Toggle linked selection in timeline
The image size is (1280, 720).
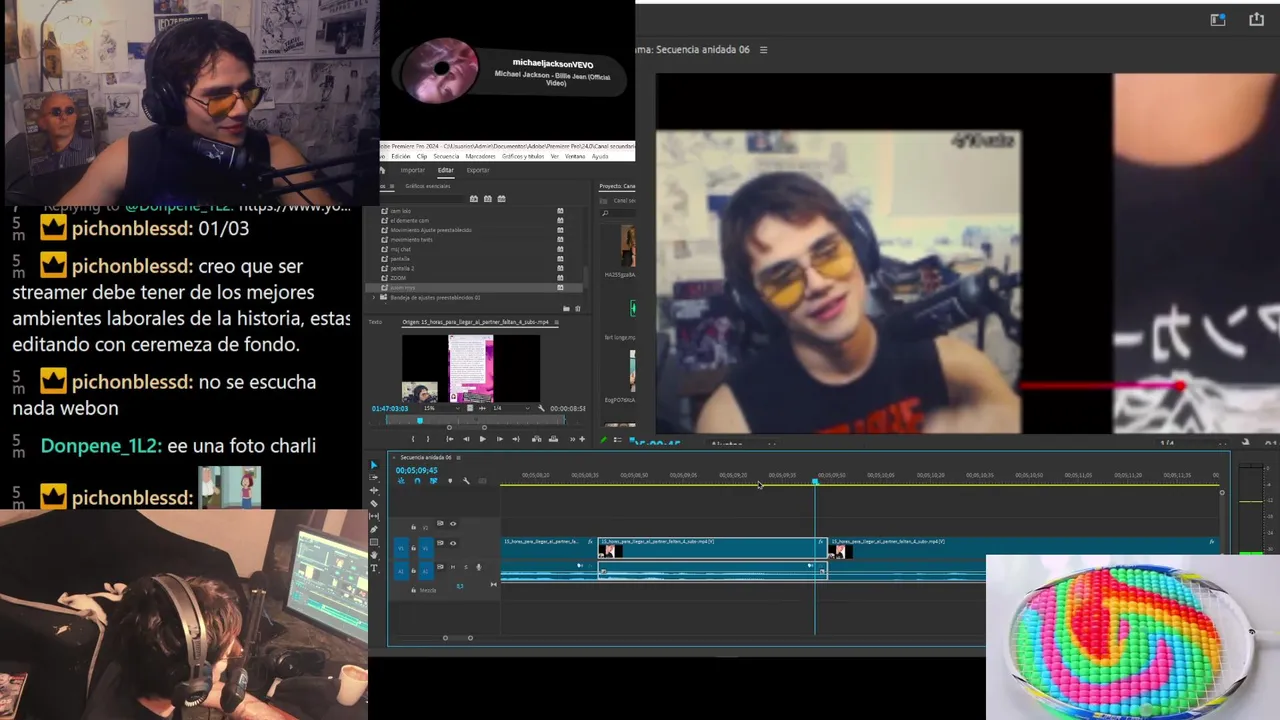pos(433,481)
